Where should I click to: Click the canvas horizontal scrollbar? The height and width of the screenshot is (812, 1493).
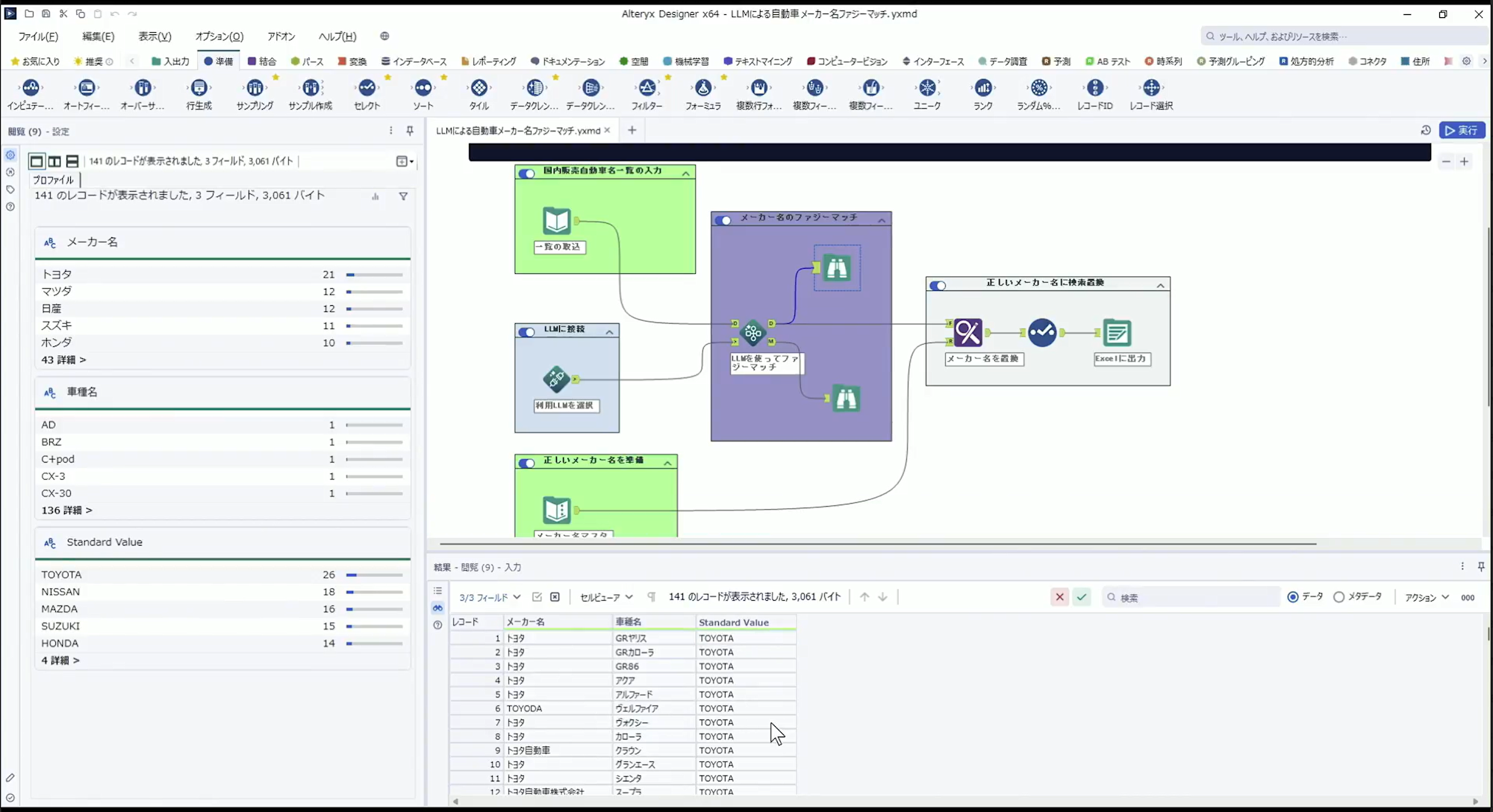click(x=878, y=544)
